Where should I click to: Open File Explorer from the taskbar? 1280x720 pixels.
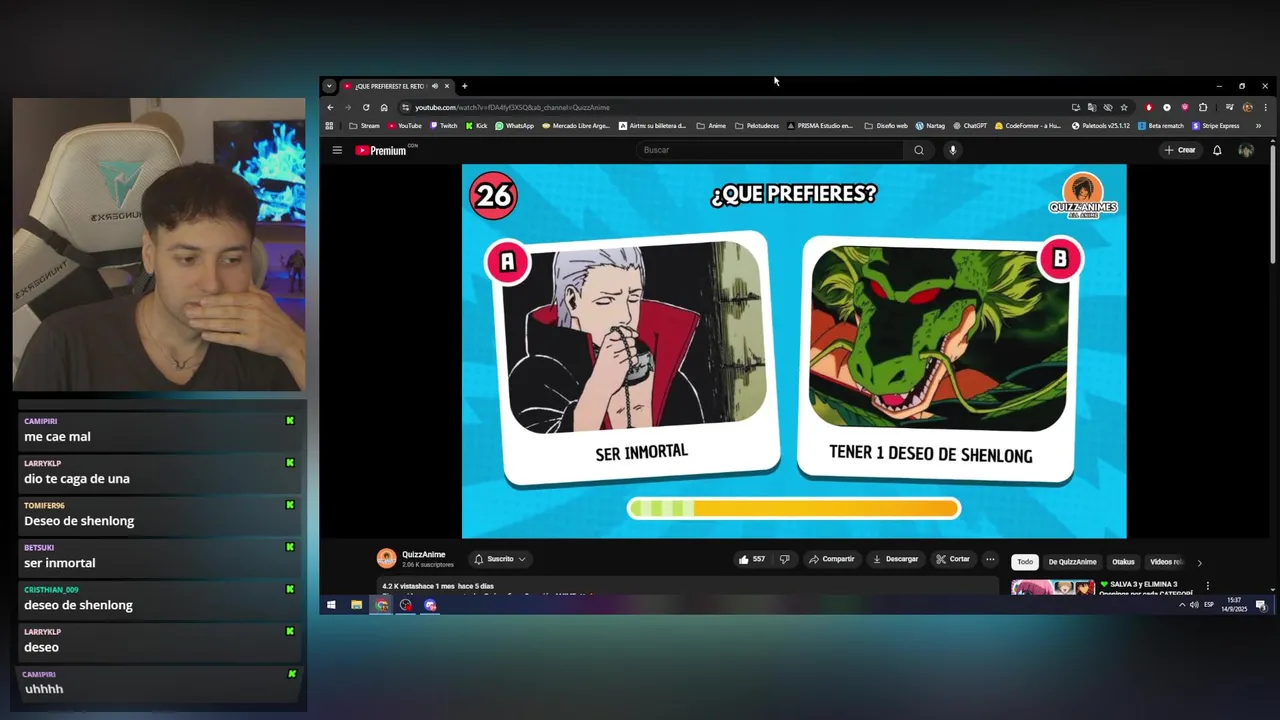(356, 605)
